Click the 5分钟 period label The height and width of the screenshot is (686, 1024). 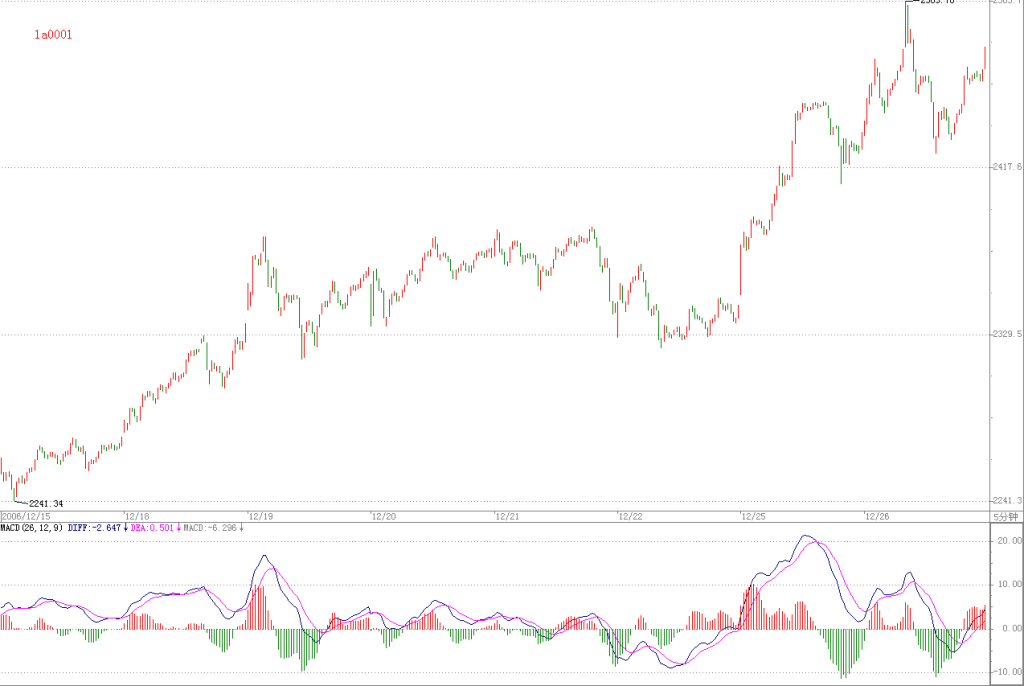1006,517
